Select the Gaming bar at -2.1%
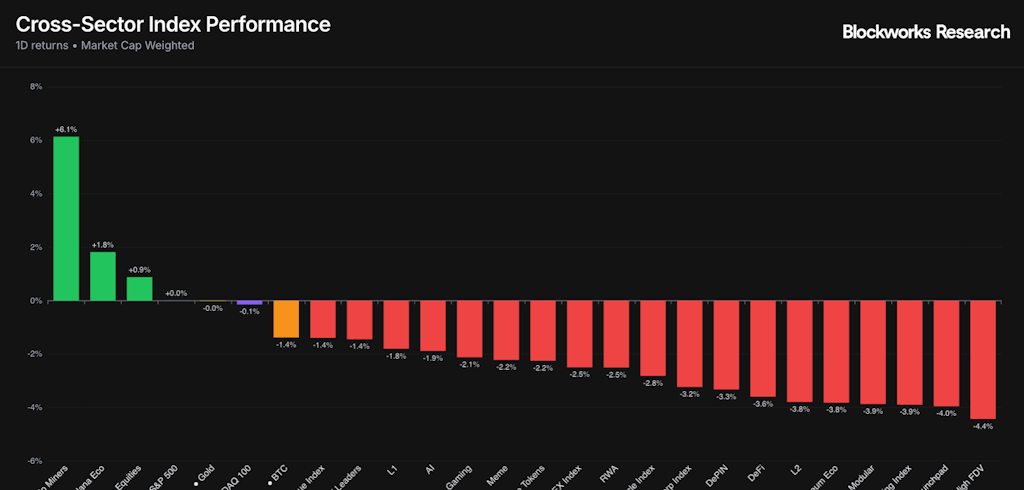The image size is (1024, 490). pyautogui.click(x=470, y=329)
